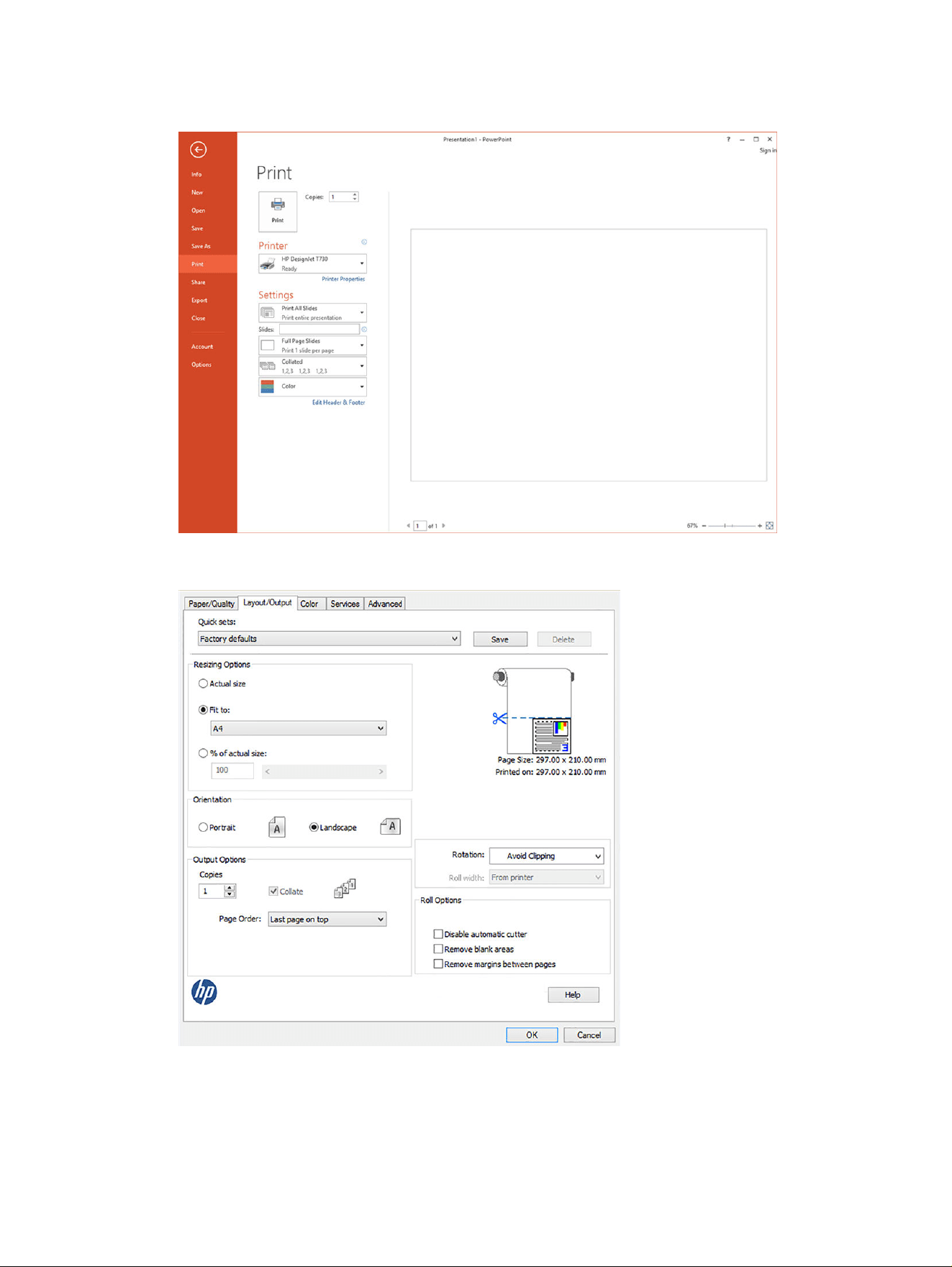Viewport: 952px width, 1267px height.
Task: Select the Actual size radio button
Action: coord(204,684)
